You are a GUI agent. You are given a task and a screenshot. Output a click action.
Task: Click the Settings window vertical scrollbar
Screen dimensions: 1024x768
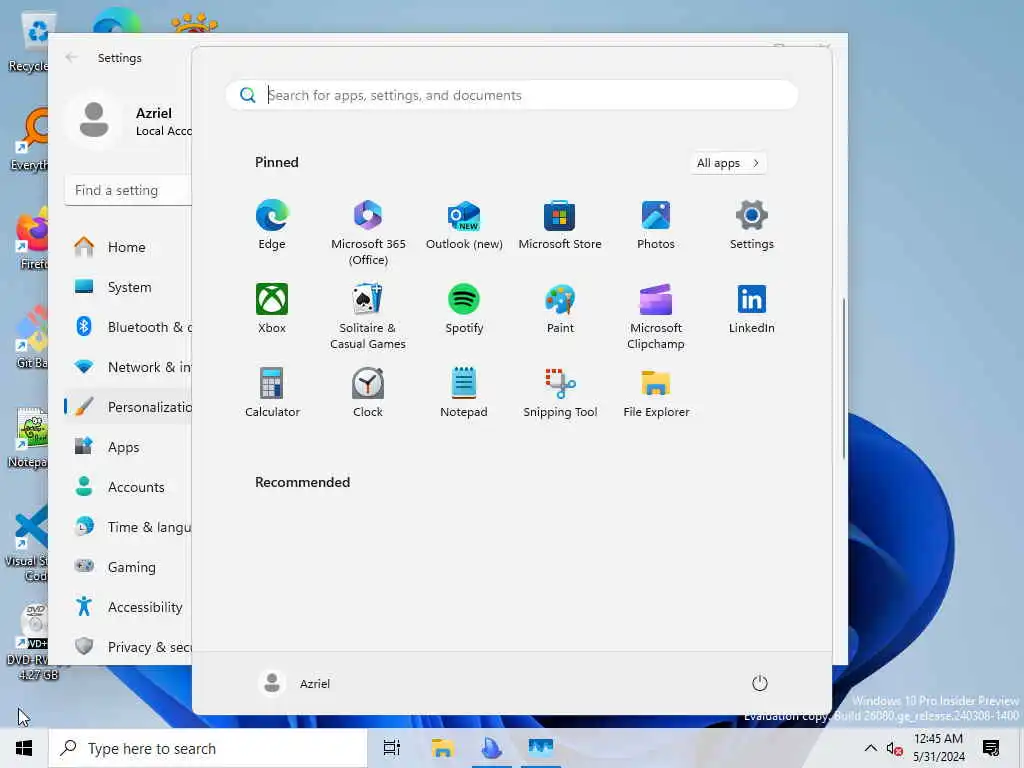tap(844, 379)
